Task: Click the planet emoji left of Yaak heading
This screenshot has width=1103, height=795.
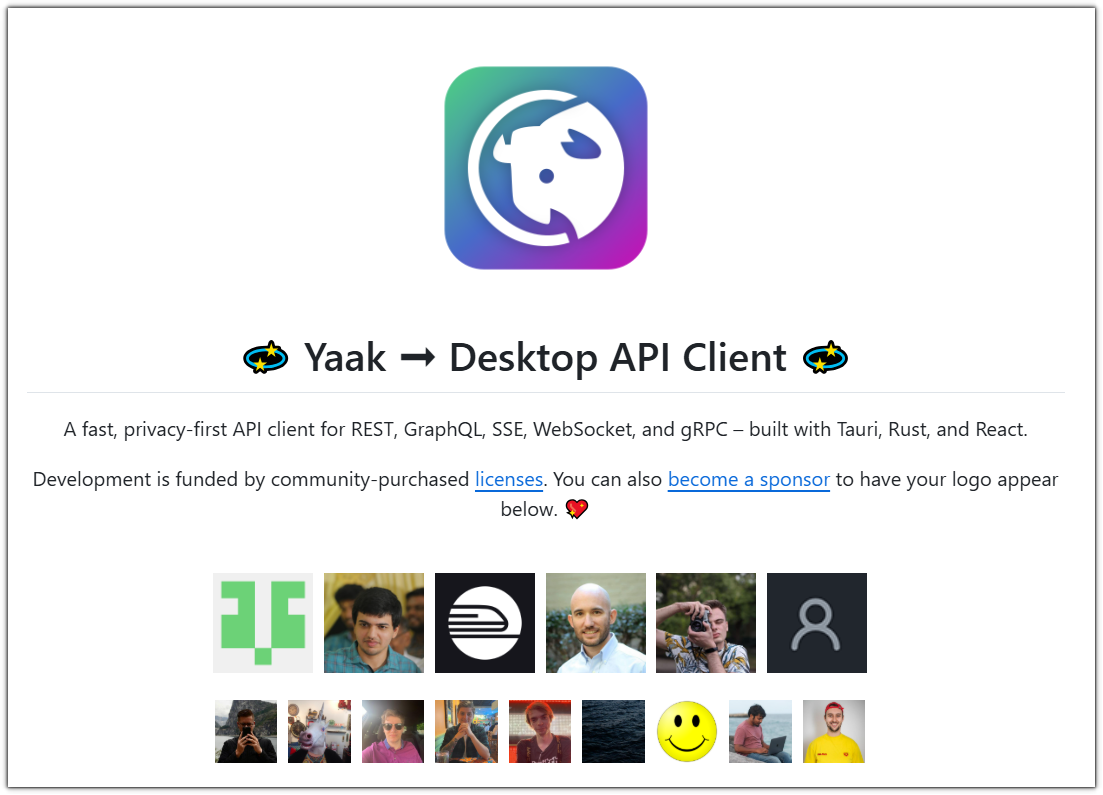Action: [266, 357]
